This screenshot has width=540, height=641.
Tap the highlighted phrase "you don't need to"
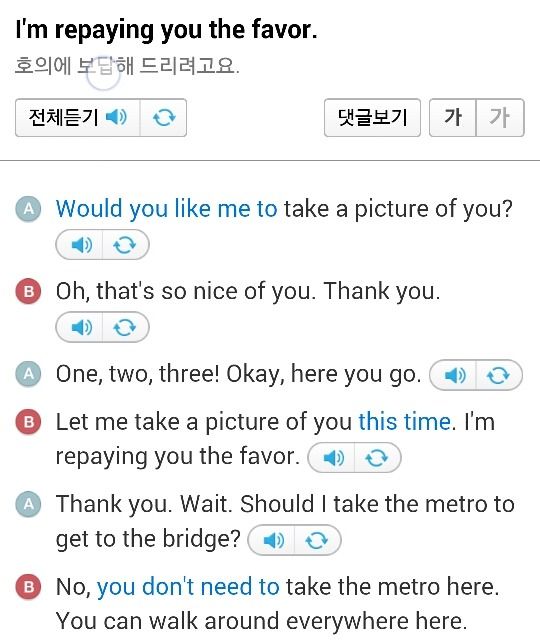click(x=188, y=587)
